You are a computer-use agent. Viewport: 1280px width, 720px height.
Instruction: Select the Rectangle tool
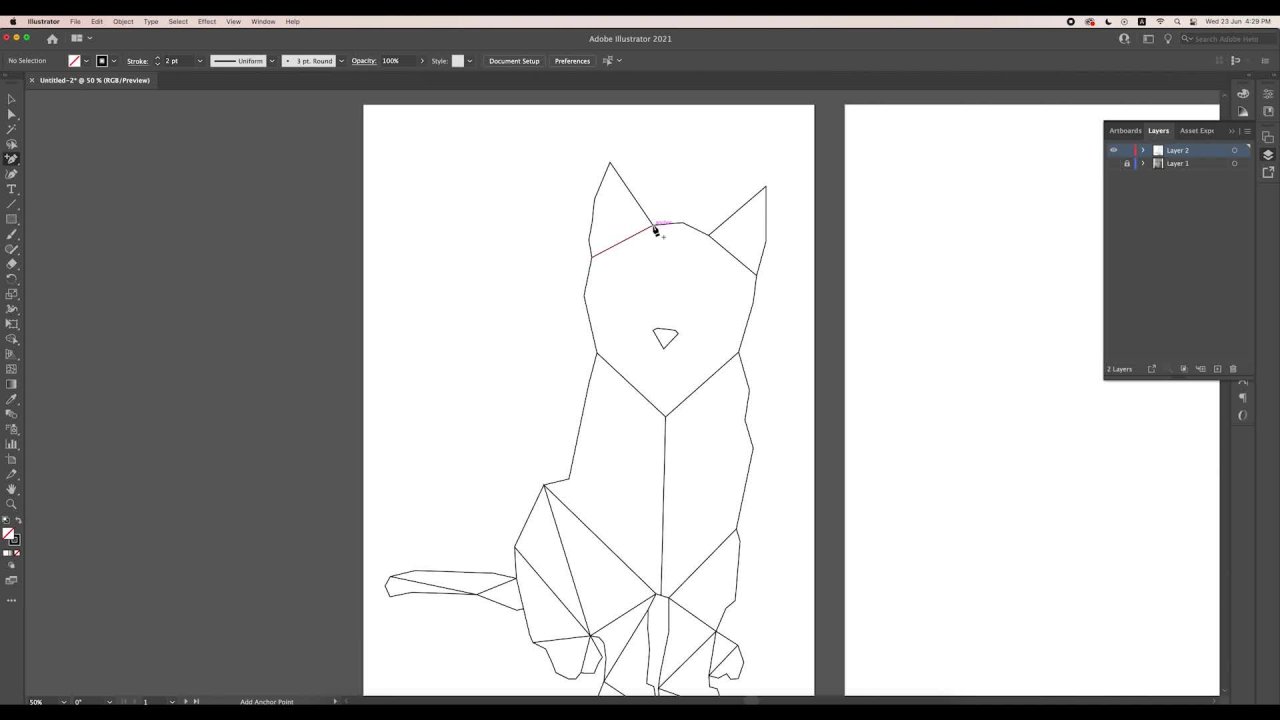[x=11, y=219]
